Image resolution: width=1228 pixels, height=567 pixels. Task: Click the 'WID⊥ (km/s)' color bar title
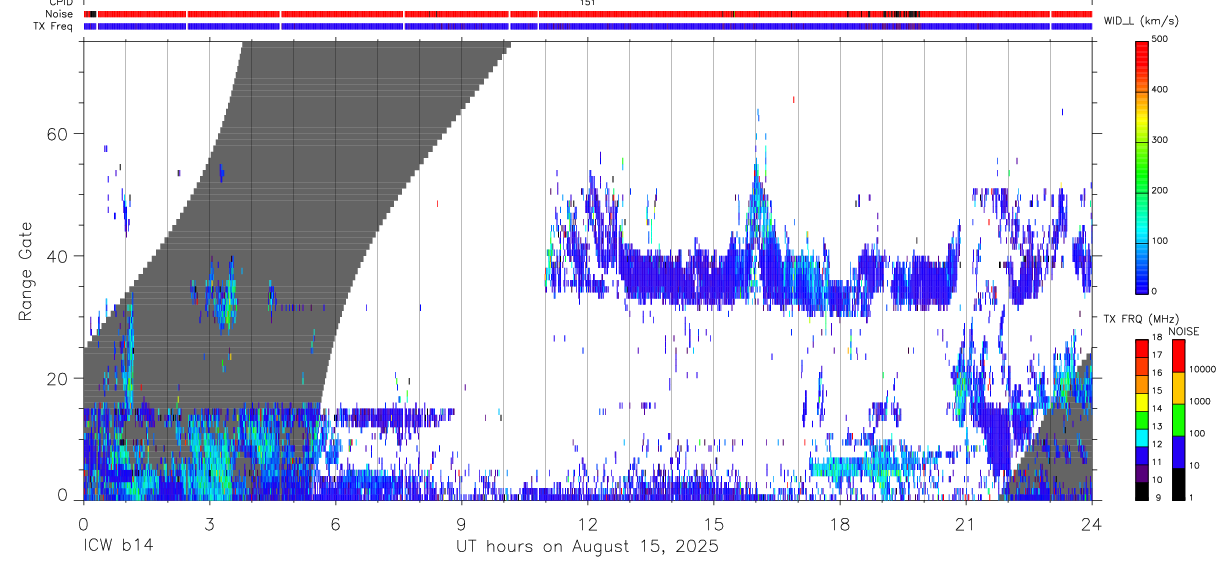(1139, 21)
